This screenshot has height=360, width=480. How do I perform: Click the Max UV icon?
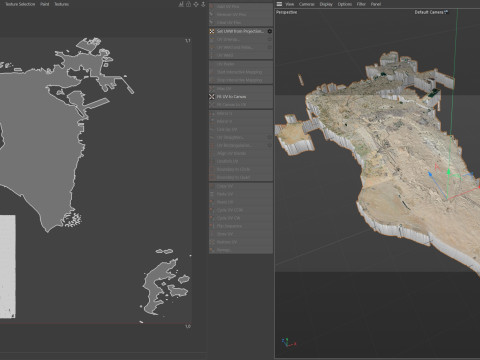tap(212, 89)
